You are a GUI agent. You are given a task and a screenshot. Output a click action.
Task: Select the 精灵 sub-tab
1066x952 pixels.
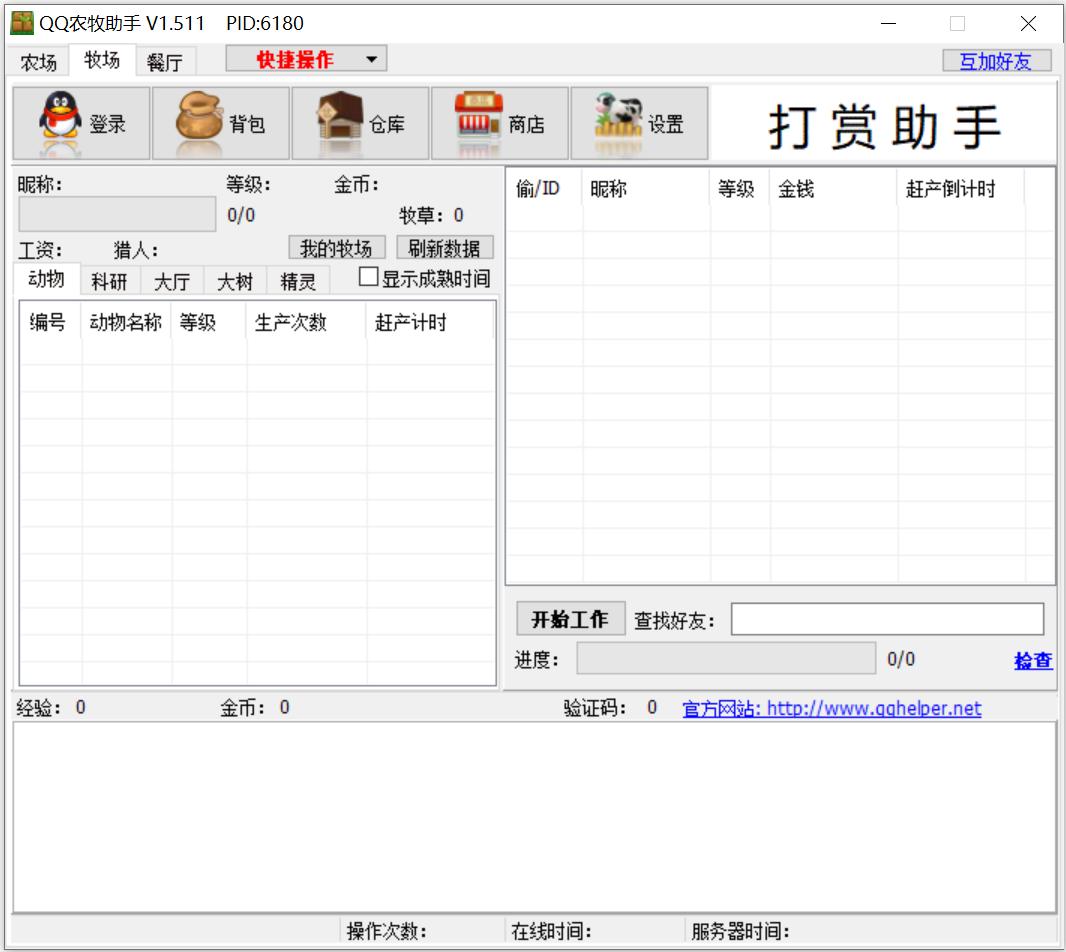tap(298, 282)
